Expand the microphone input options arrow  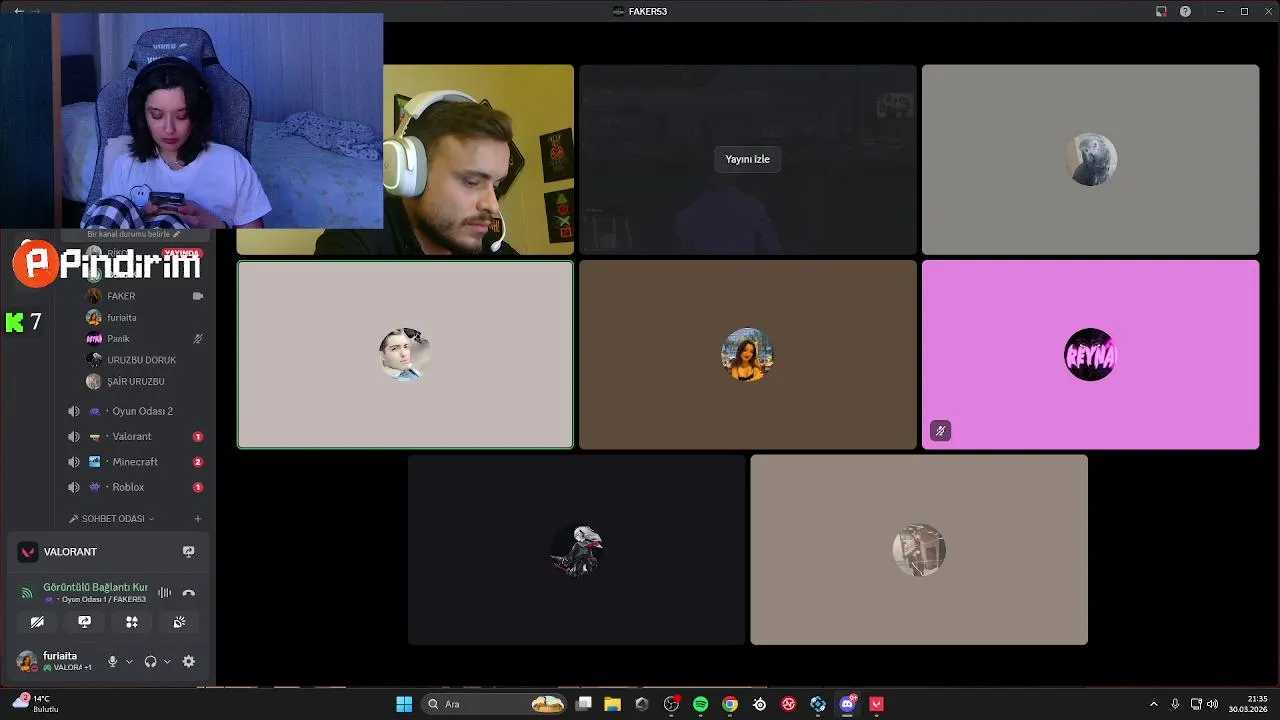[x=129, y=661]
